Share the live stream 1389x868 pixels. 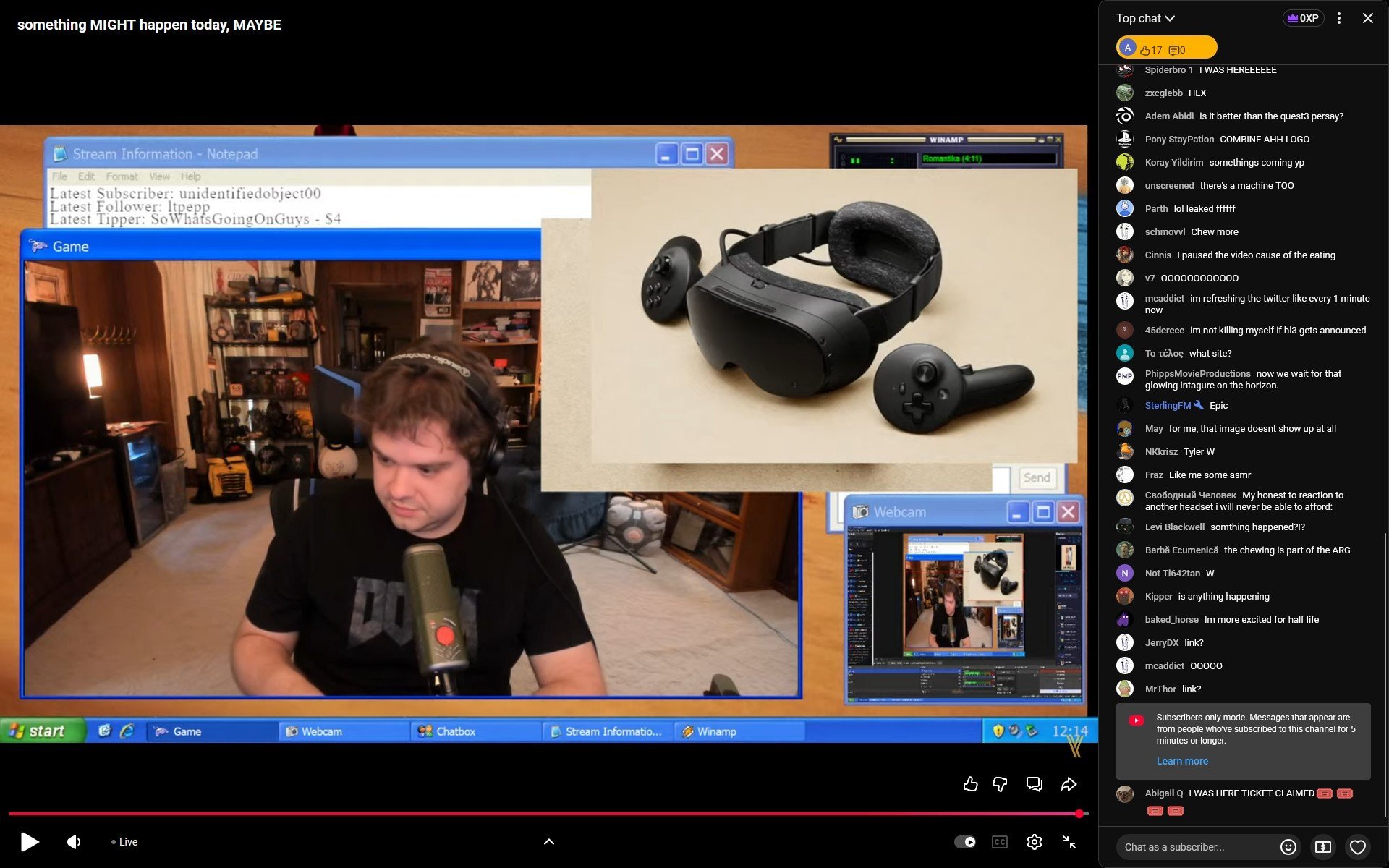1069,784
